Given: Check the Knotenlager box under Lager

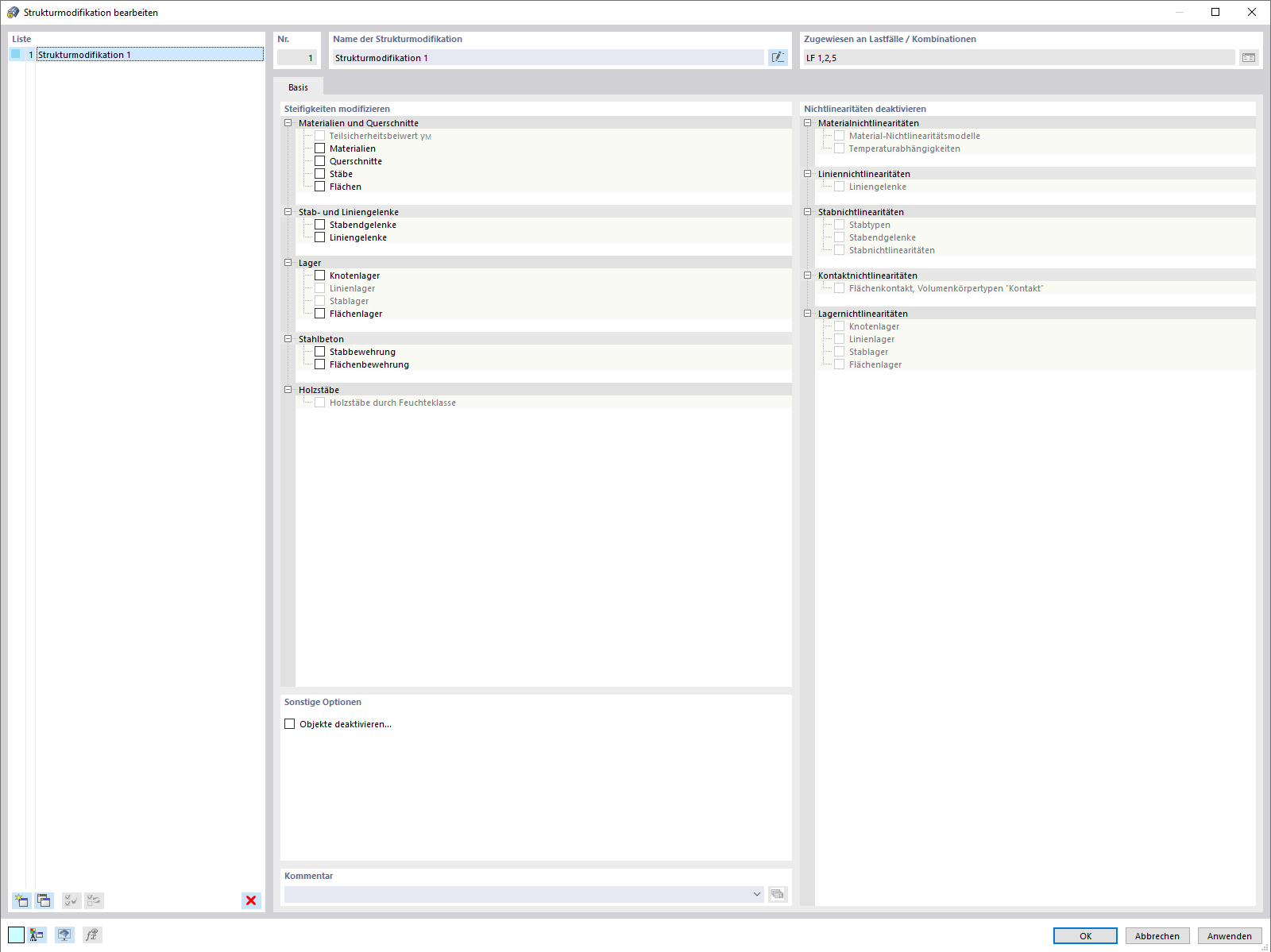Looking at the screenshot, I should tap(320, 276).
